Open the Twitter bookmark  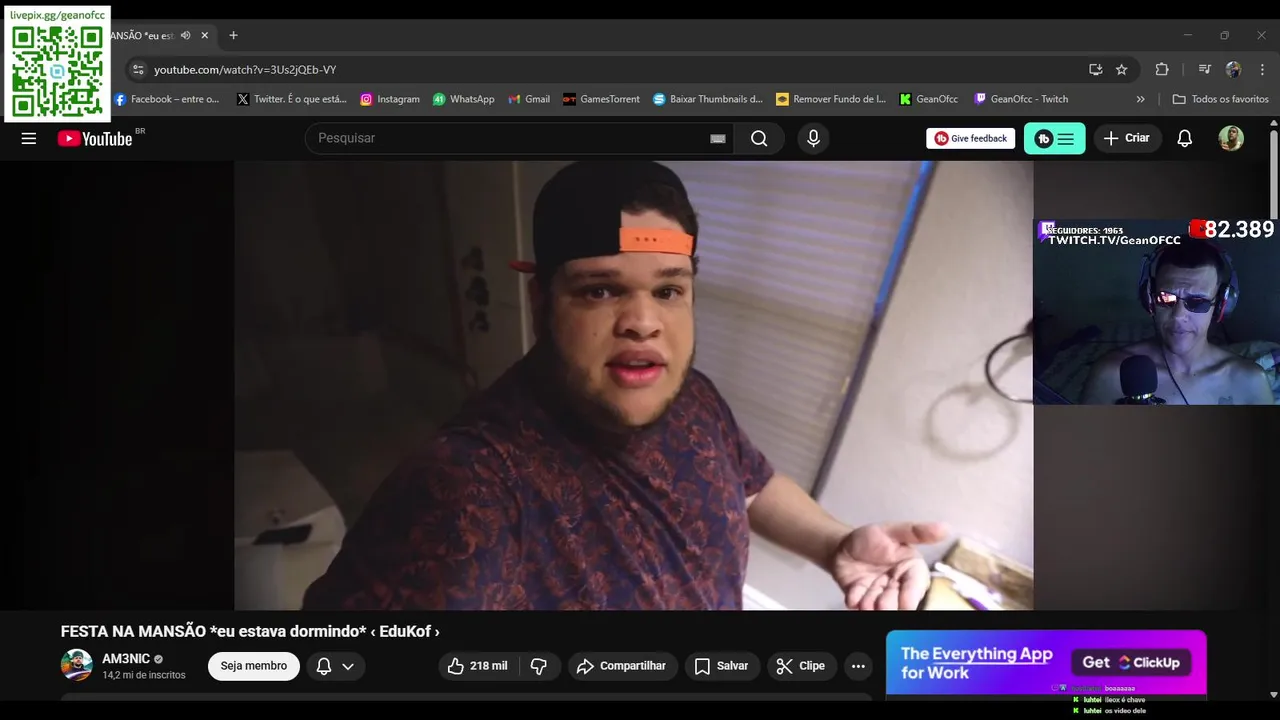[292, 99]
